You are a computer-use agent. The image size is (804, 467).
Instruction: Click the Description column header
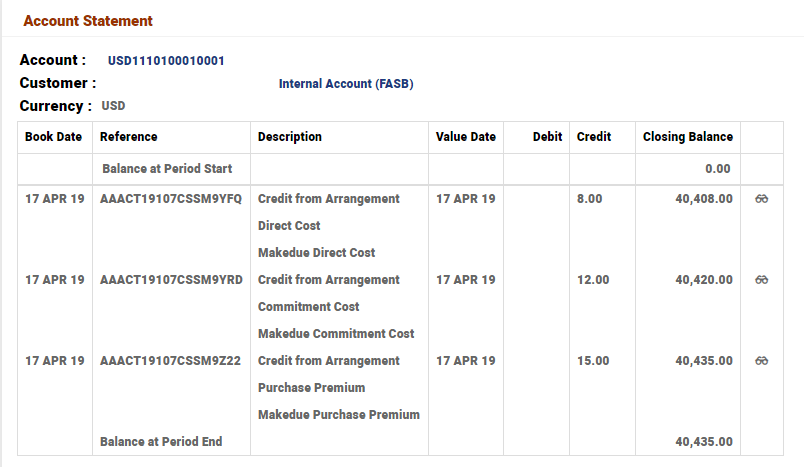(x=290, y=137)
